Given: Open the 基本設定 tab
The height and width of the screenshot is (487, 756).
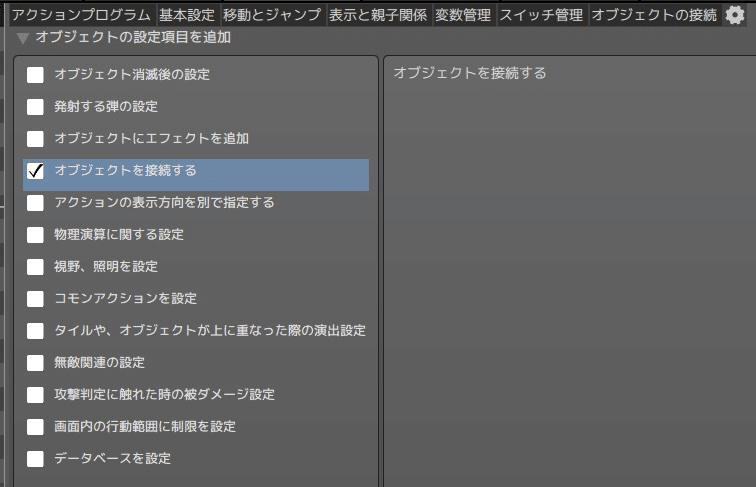Looking at the screenshot, I should coord(187,15).
